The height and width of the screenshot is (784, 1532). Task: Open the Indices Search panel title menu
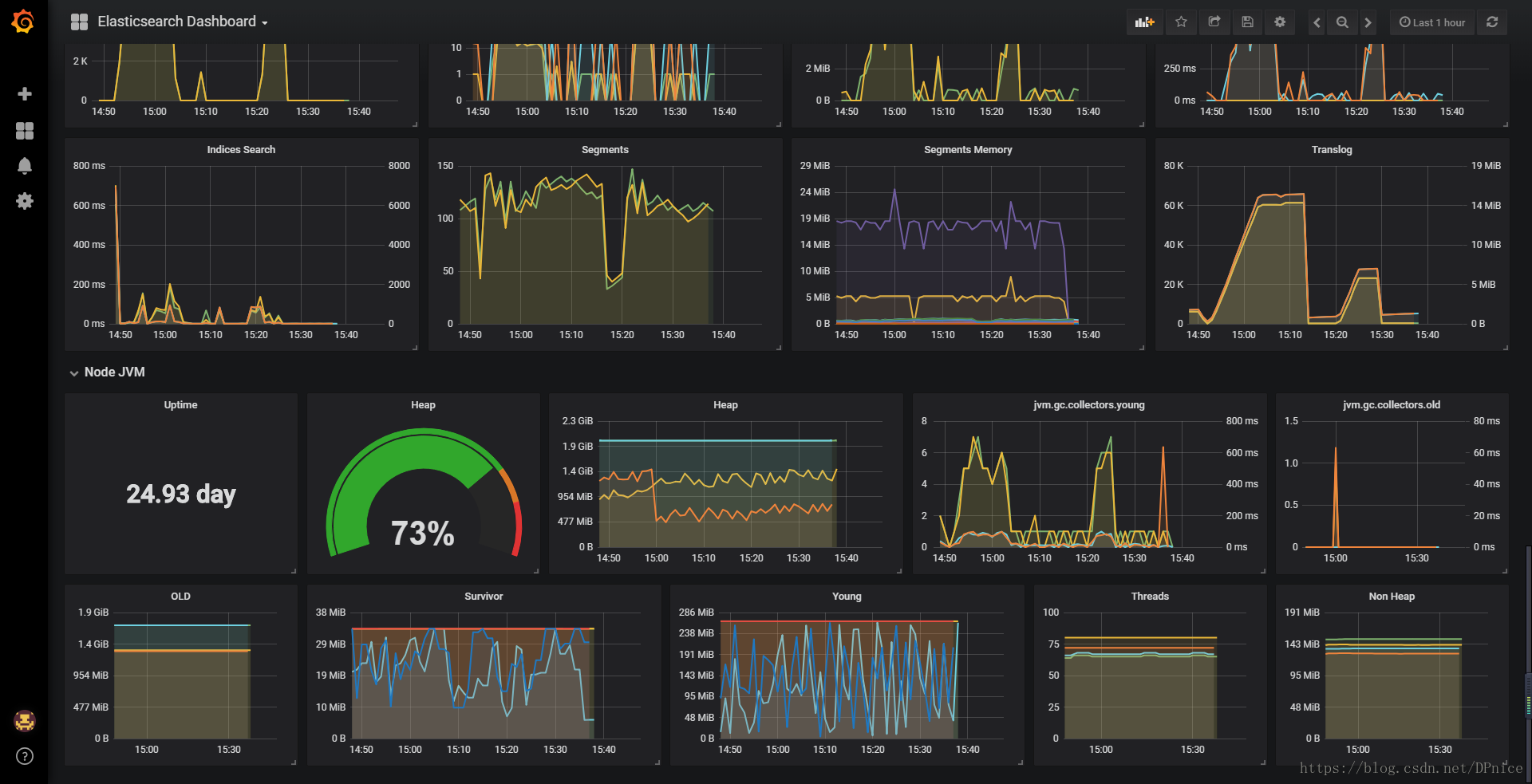[241, 150]
